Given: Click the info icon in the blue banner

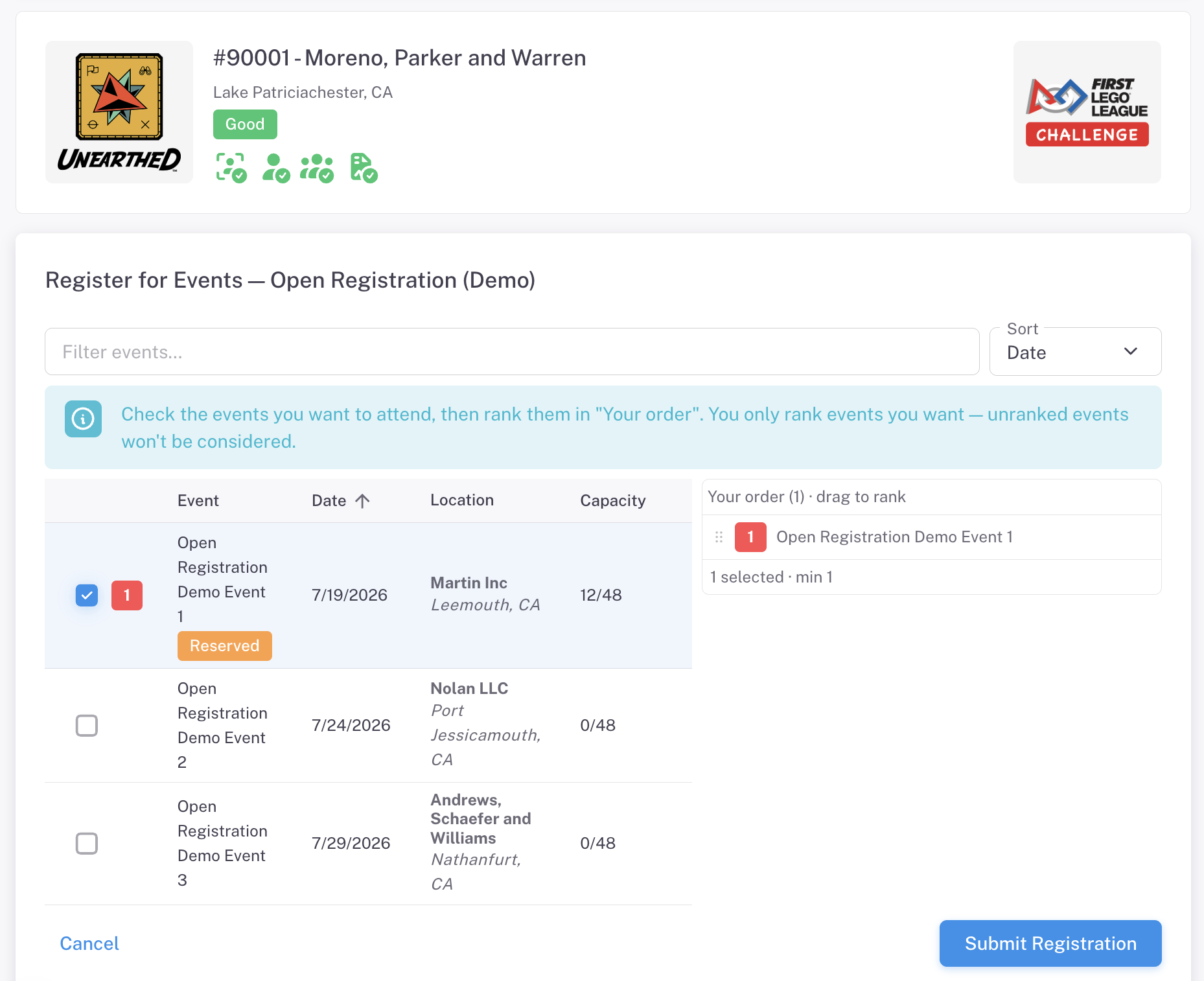Looking at the screenshot, I should [x=83, y=419].
